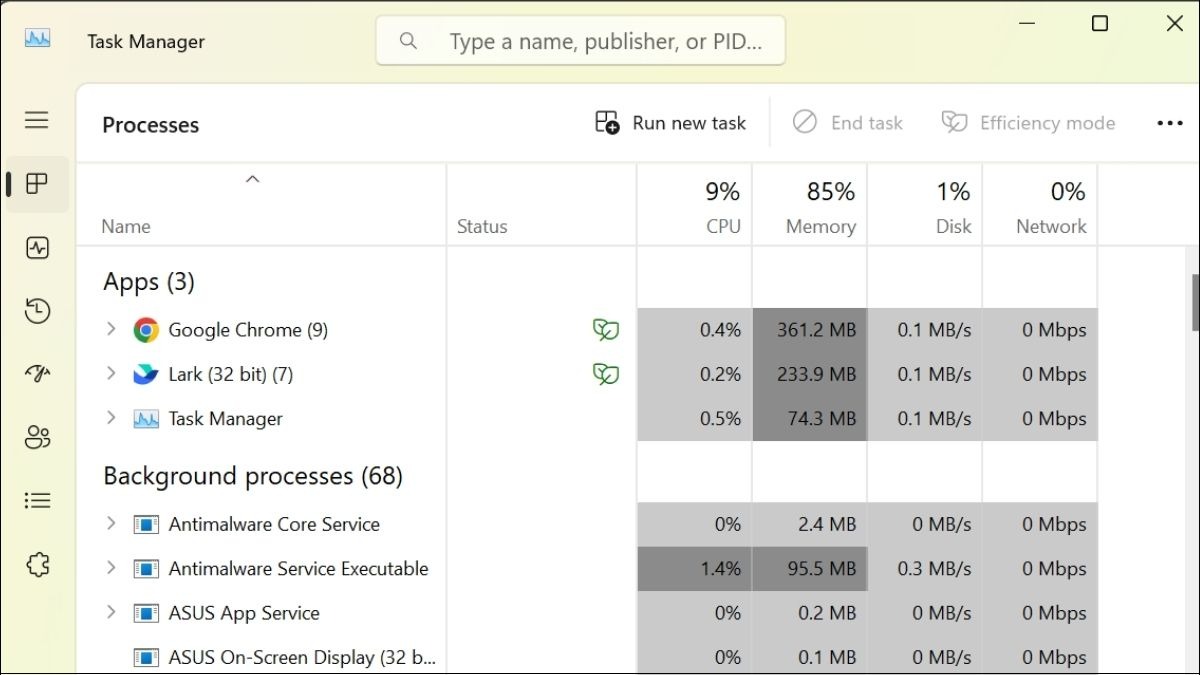Click Task Manager's 74.3 MB memory cell
The height and width of the screenshot is (675, 1200).
coord(810,419)
